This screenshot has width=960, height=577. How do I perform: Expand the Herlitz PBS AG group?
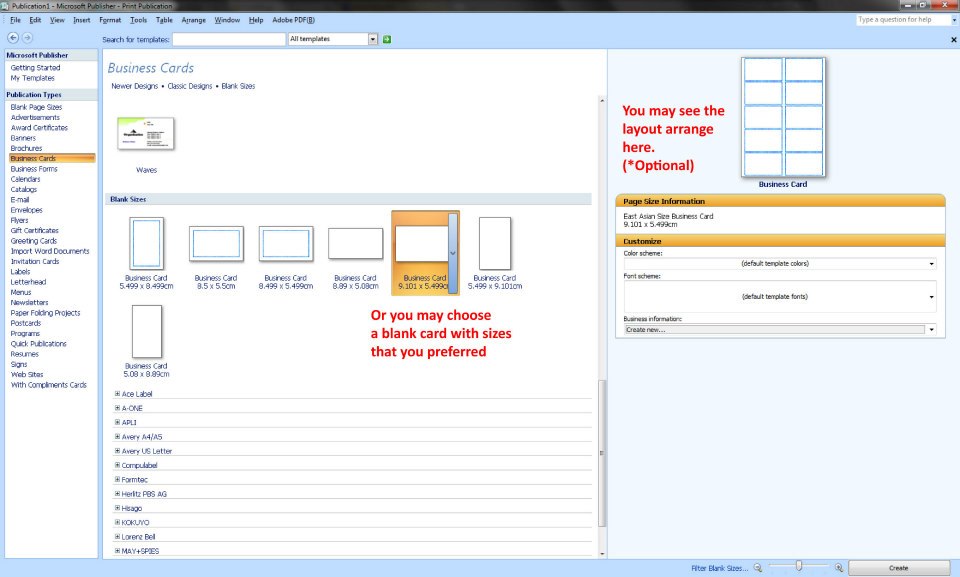pos(118,494)
